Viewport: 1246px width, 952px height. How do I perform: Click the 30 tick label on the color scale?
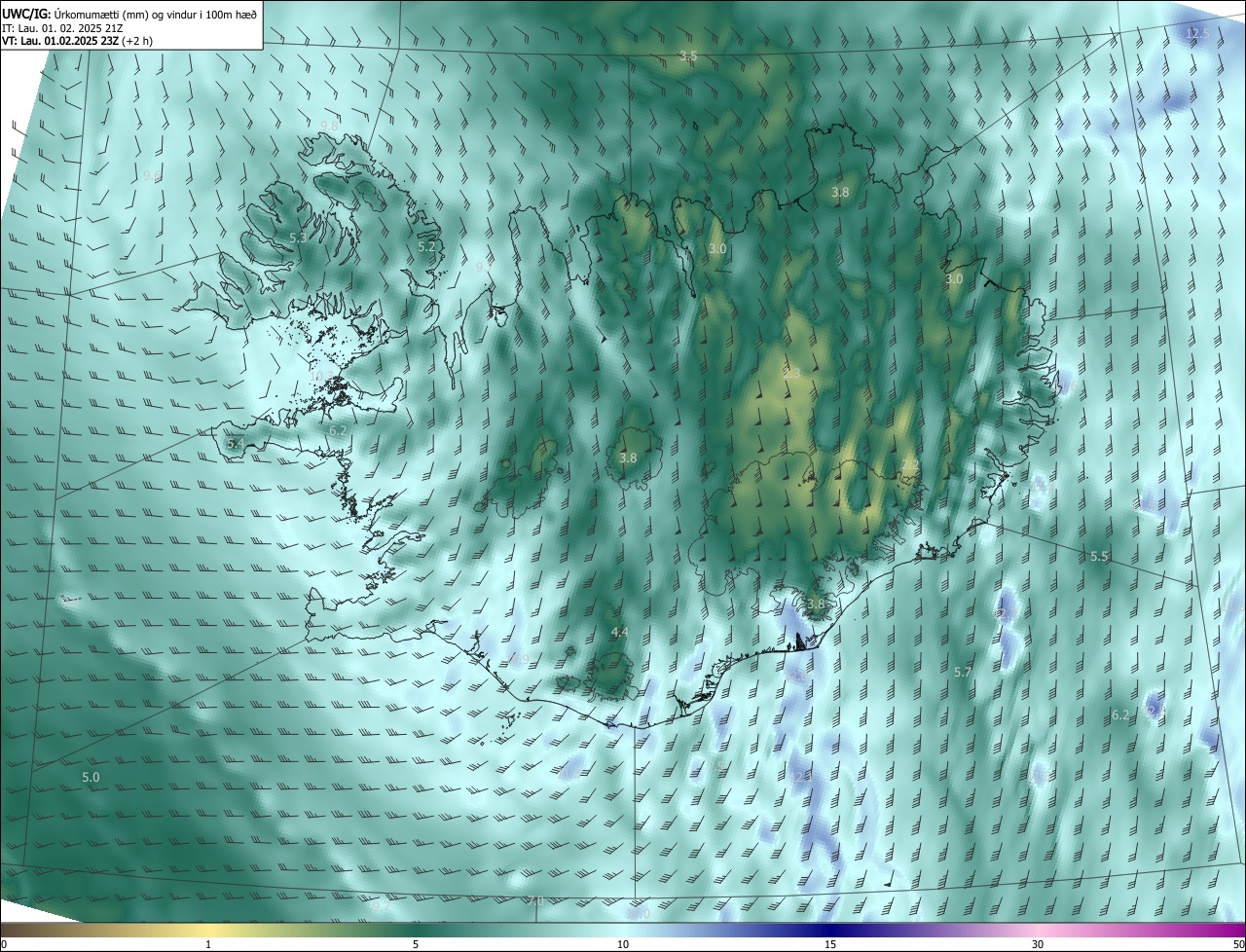click(x=1038, y=944)
